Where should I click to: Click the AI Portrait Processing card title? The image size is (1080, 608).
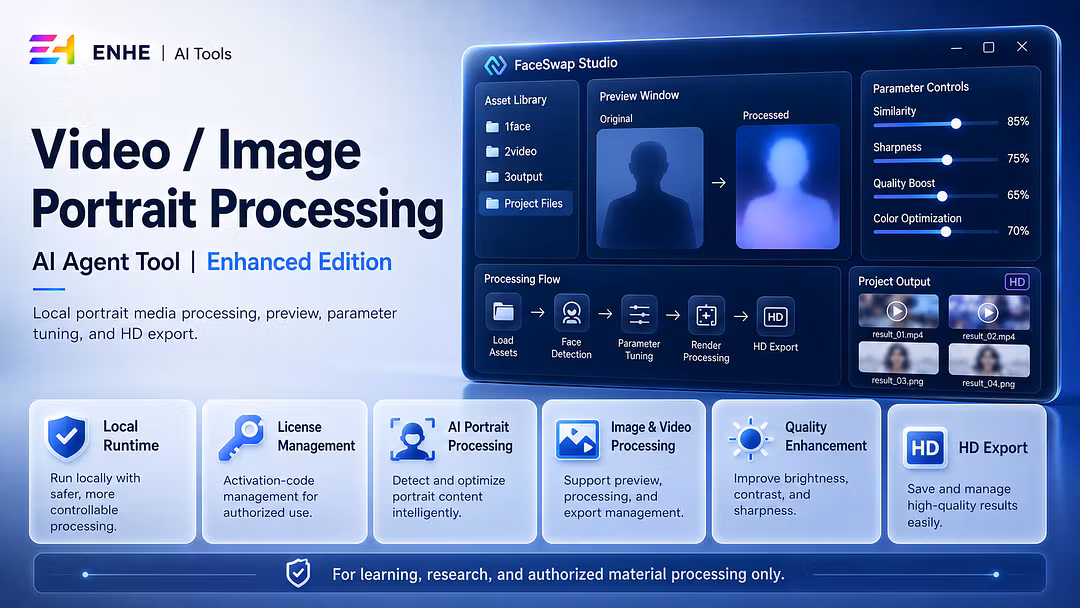point(480,437)
